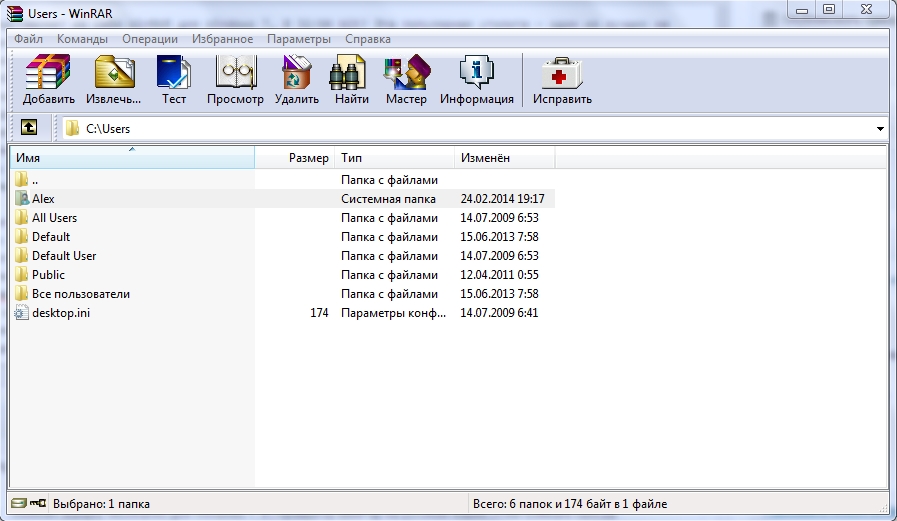Click the 174 size value
Viewport: 897px width, 521px height.
(x=319, y=313)
